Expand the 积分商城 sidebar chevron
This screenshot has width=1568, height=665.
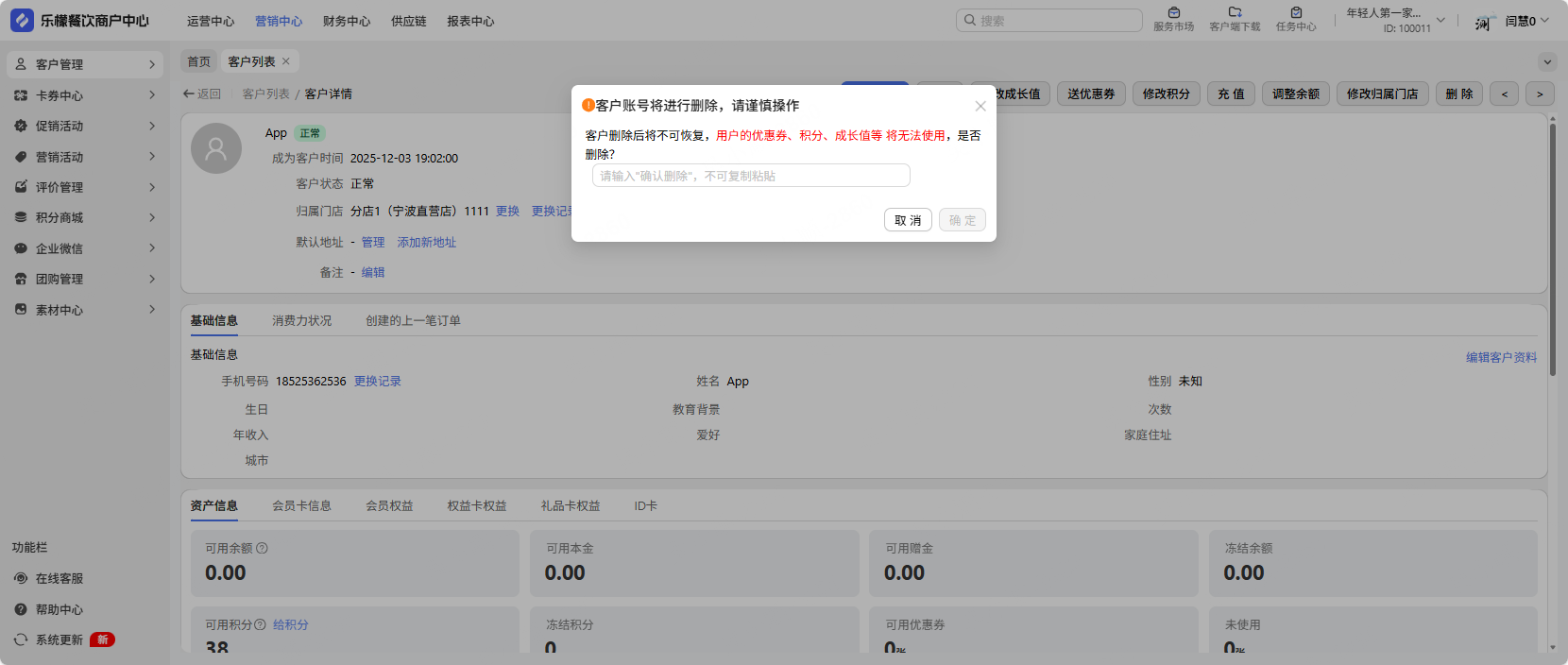click(x=152, y=217)
